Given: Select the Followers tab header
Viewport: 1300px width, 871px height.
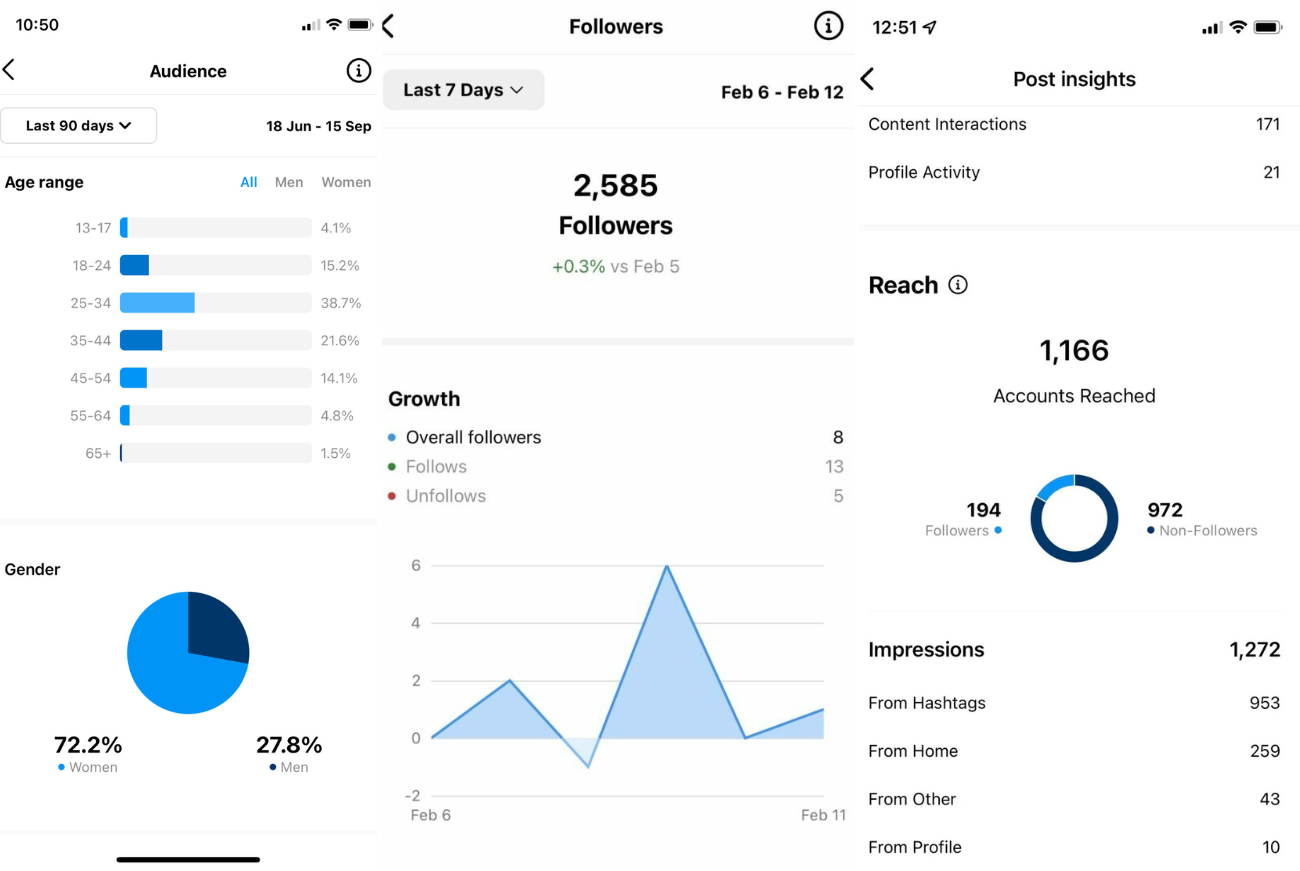Looking at the screenshot, I should pyautogui.click(x=615, y=26).
